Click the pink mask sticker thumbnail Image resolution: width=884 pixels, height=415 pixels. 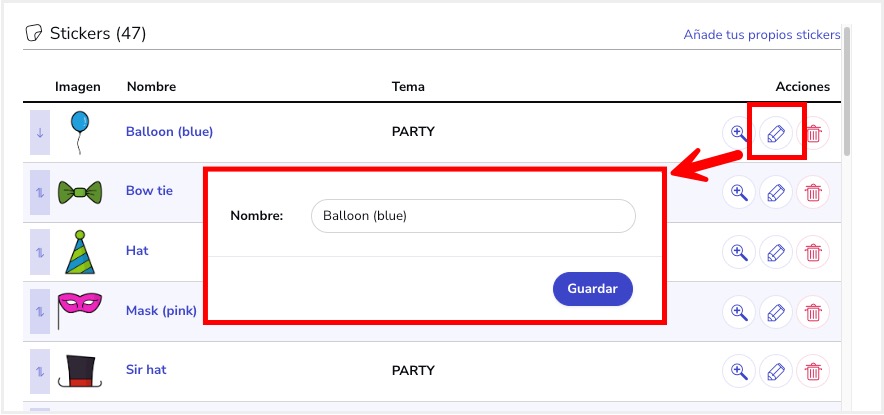click(x=79, y=309)
